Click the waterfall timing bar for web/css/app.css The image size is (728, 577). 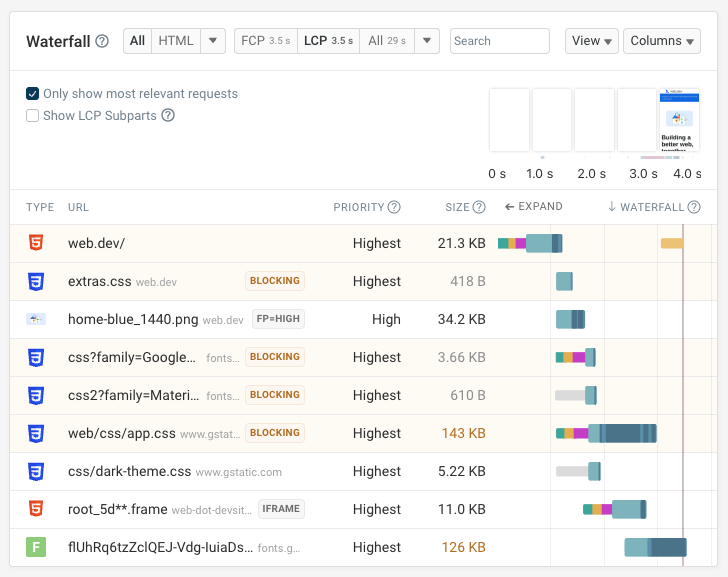(x=606, y=433)
